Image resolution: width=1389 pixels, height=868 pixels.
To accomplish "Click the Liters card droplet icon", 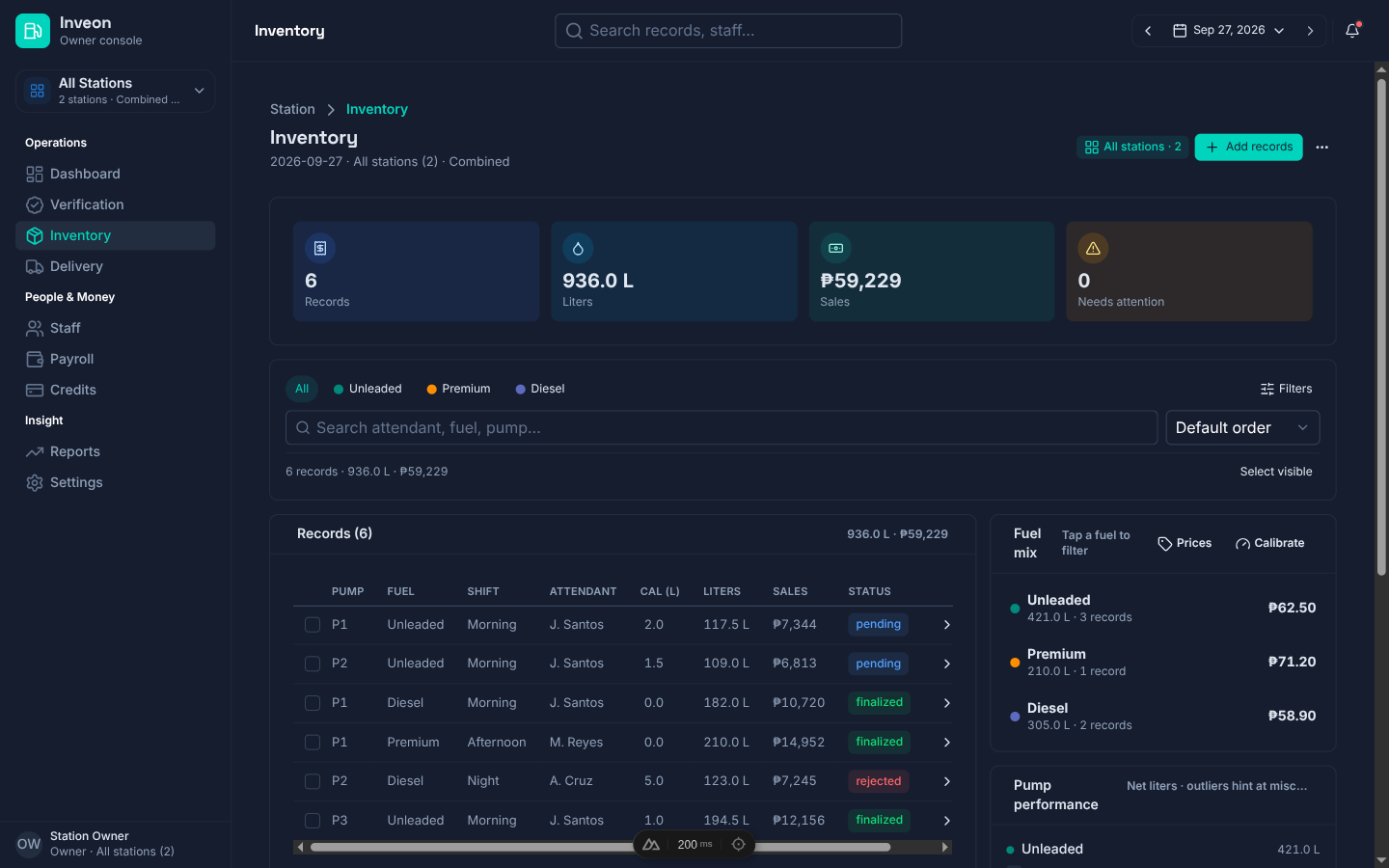I will pyautogui.click(x=578, y=248).
